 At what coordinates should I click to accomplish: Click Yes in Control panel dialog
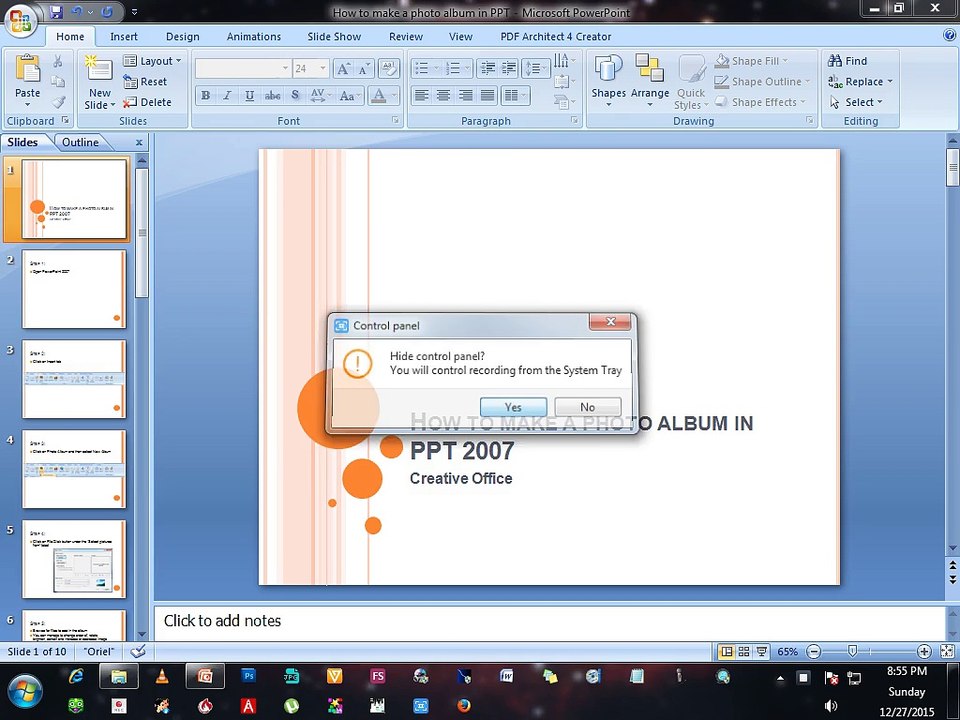513,407
